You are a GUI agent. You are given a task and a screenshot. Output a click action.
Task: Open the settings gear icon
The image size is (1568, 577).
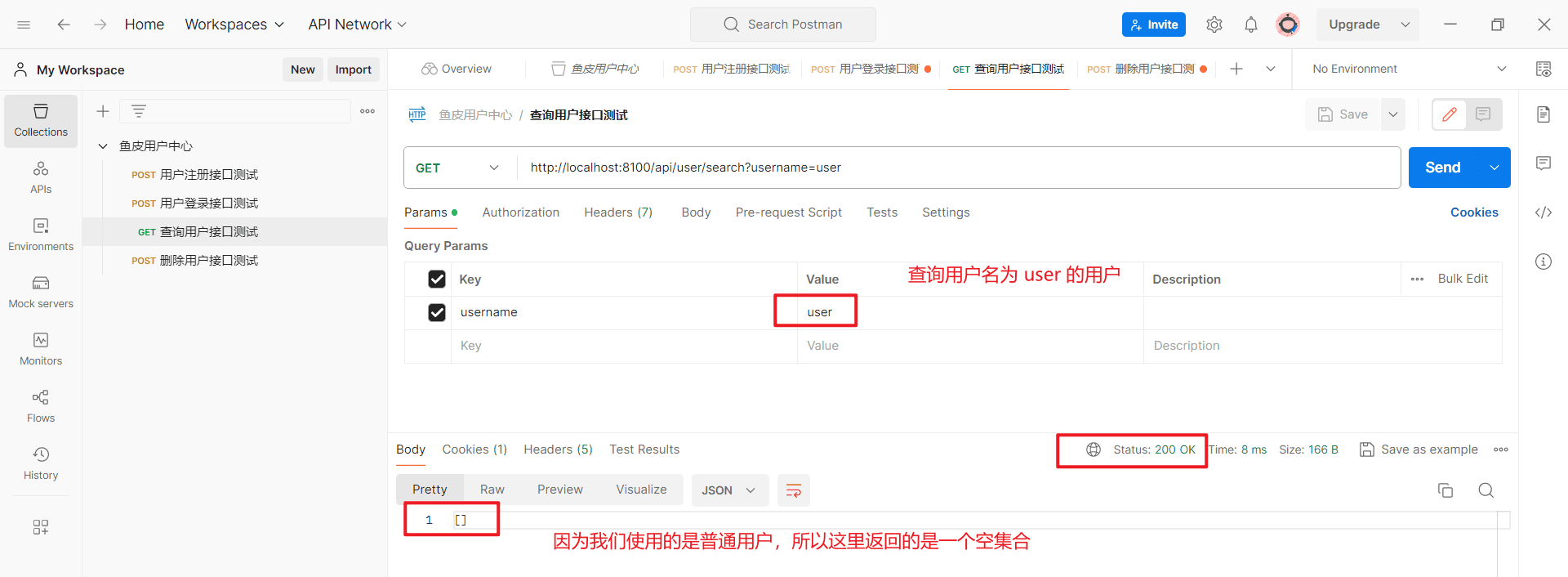coord(1214,25)
